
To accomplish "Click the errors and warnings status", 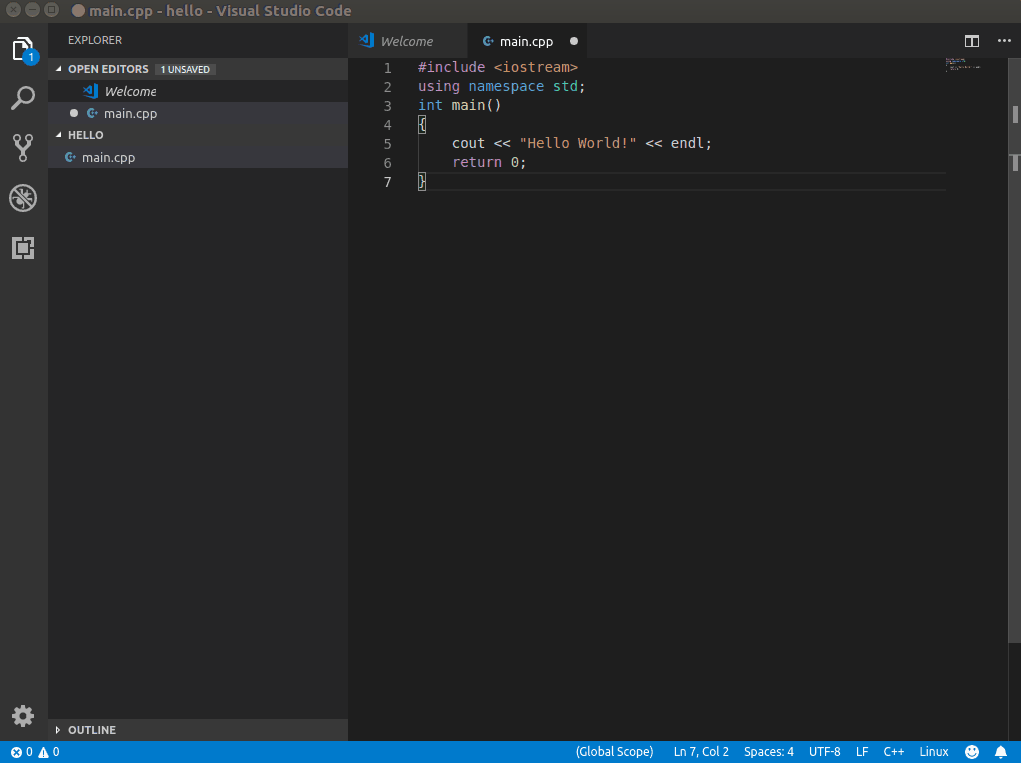I will [x=35, y=752].
